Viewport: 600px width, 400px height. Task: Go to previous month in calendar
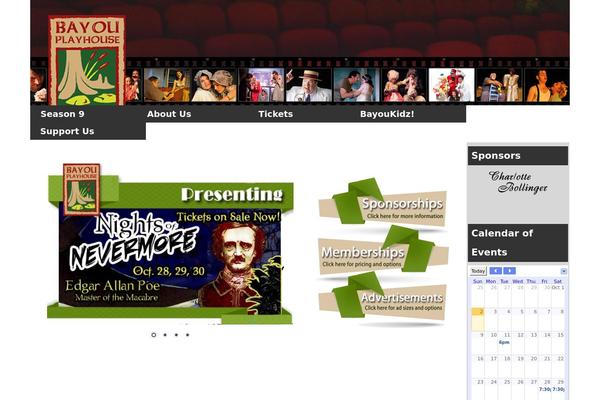tap(496, 271)
